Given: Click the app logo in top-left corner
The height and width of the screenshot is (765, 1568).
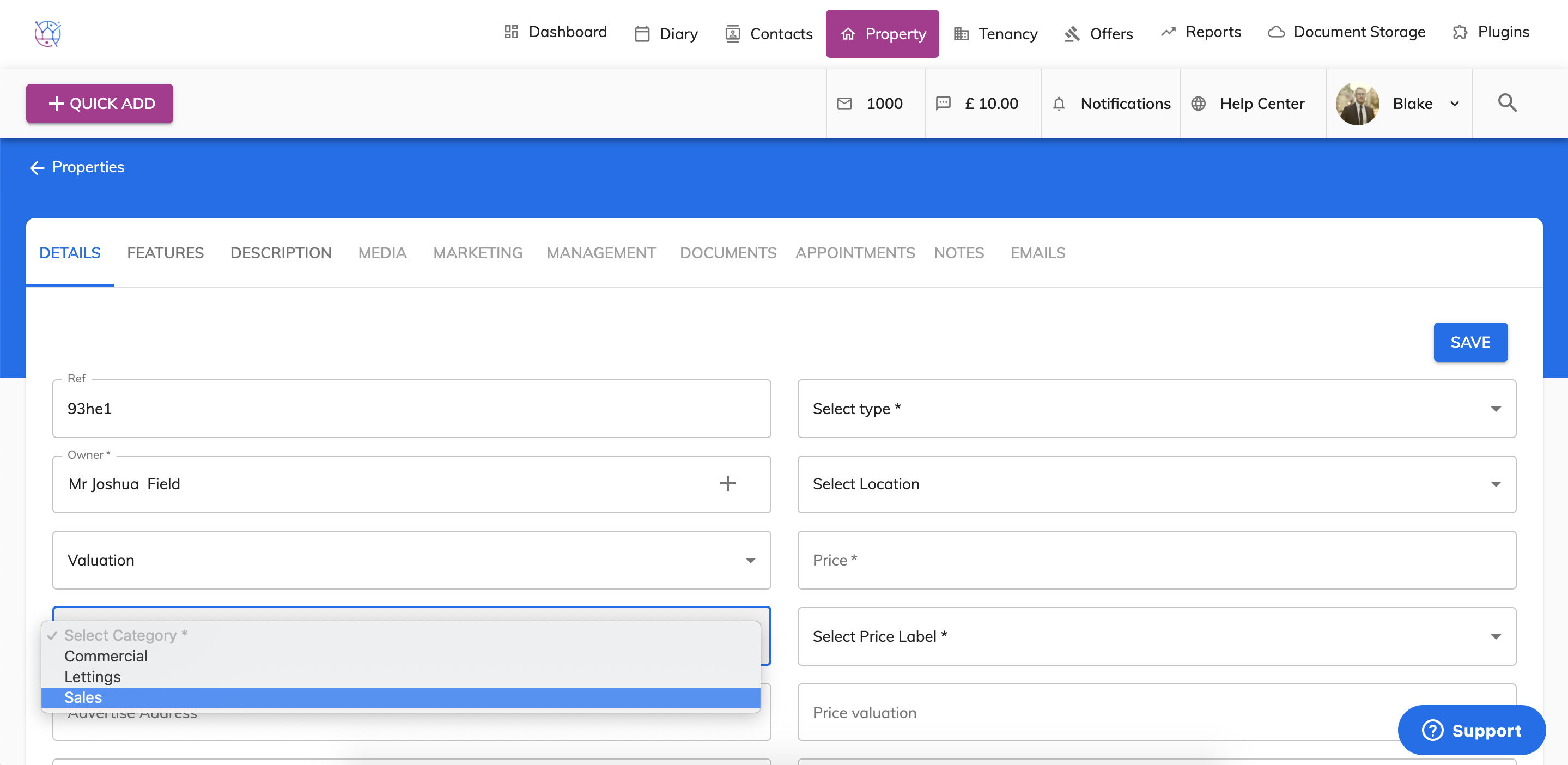Looking at the screenshot, I should [x=47, y=33].
